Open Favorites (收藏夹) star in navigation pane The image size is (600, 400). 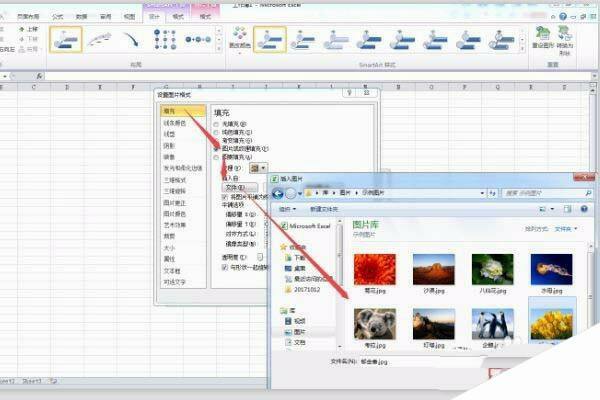284,247
